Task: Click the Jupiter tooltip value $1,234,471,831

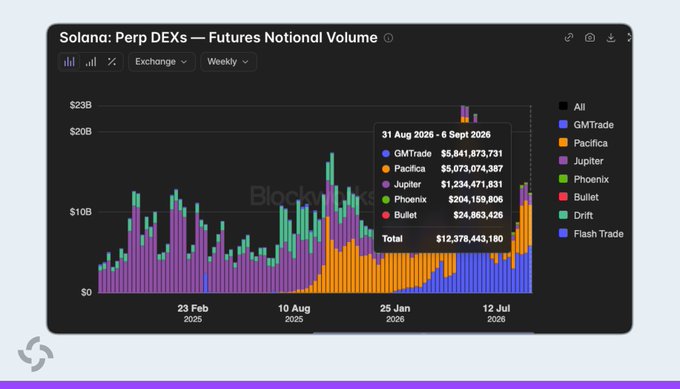Action: 472,184
